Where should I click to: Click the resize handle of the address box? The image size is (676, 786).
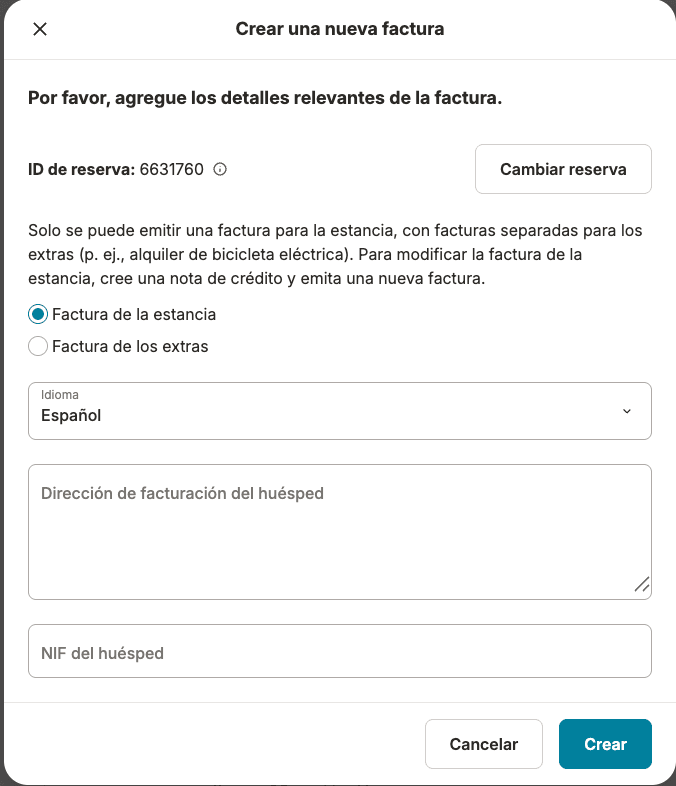click(641, 585)
